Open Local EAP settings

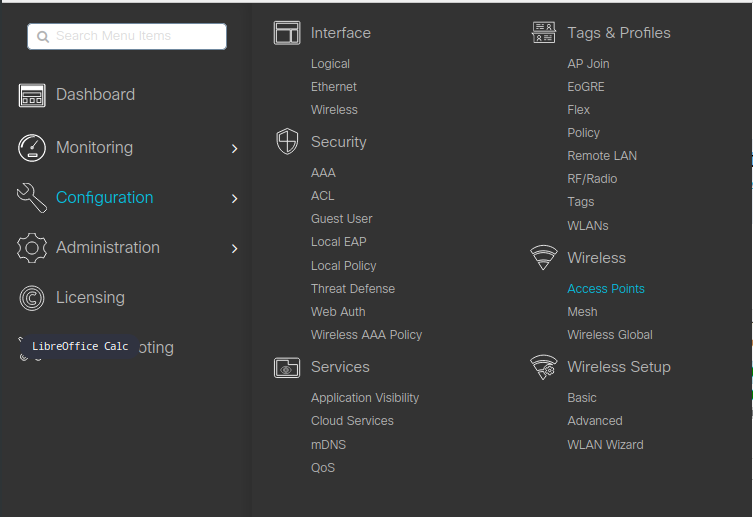pos(339,242)
